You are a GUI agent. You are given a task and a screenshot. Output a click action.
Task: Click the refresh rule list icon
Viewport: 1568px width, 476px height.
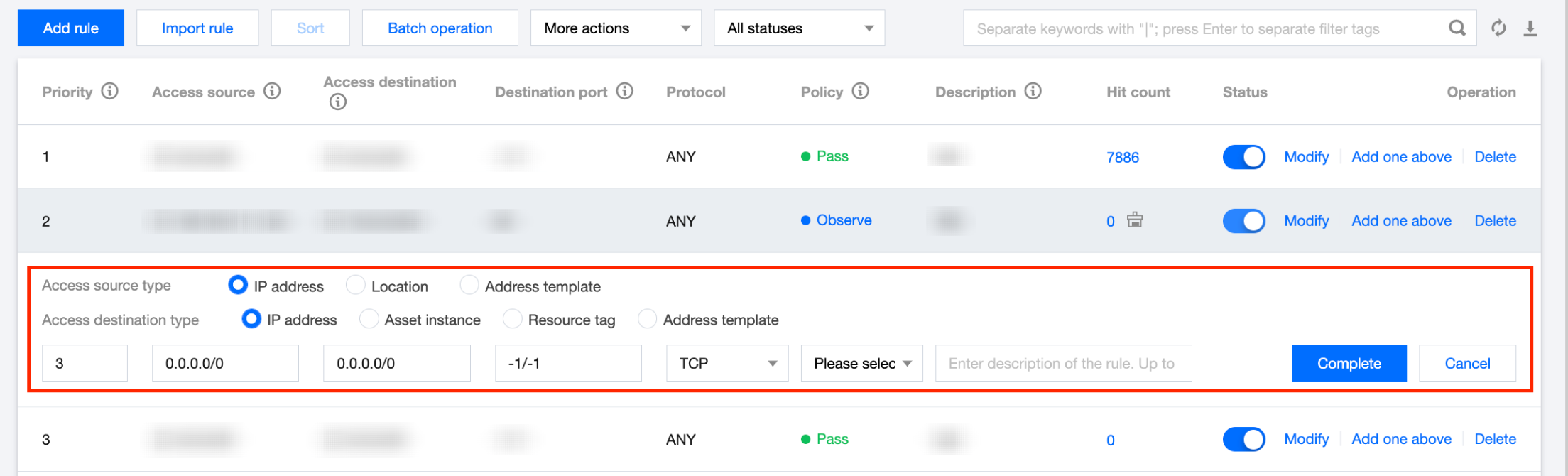(x=1498, y=28)
